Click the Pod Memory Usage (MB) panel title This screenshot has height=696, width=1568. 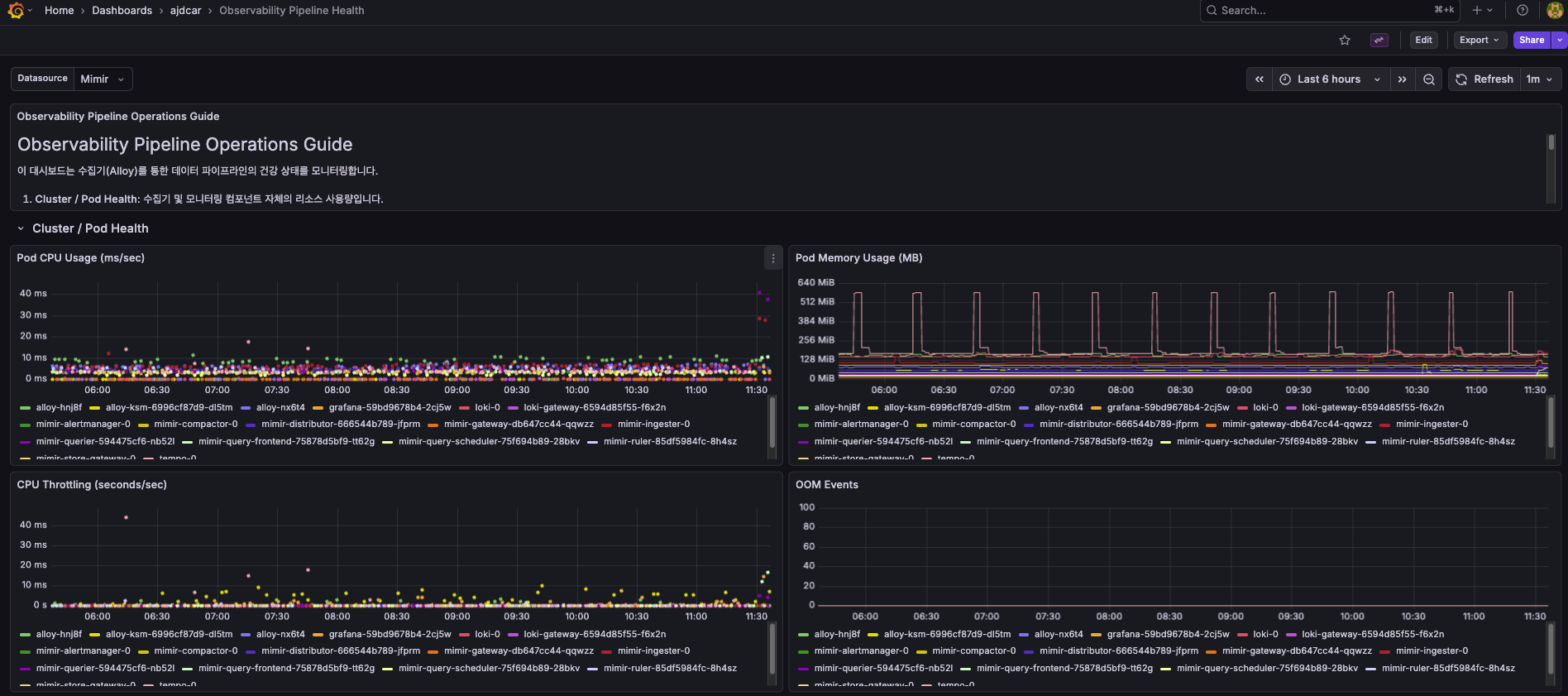click(x=859, y=258)
